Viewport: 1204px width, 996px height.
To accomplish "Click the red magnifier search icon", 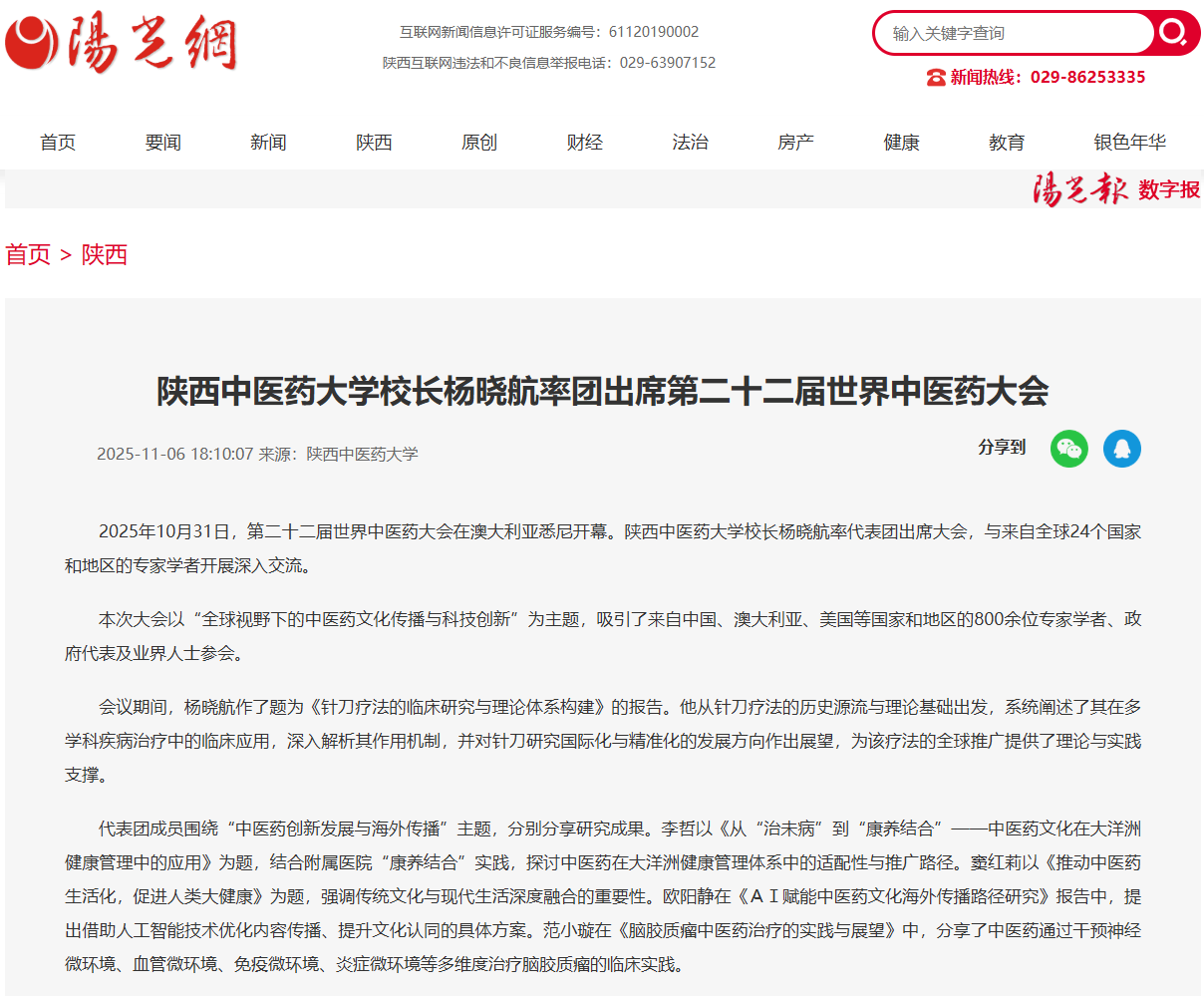I will (x=1174, y=33).
